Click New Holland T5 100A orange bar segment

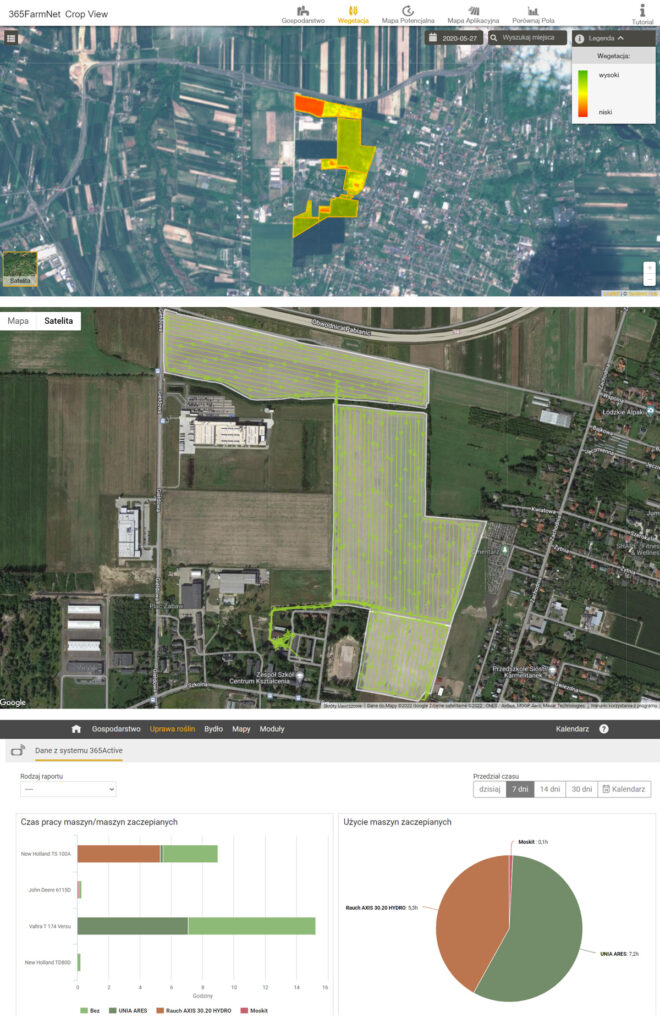[x=119, y=854]
